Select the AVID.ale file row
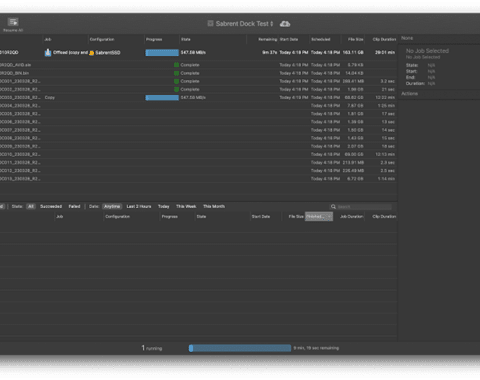Screen dimensions: 480x380 198,65
